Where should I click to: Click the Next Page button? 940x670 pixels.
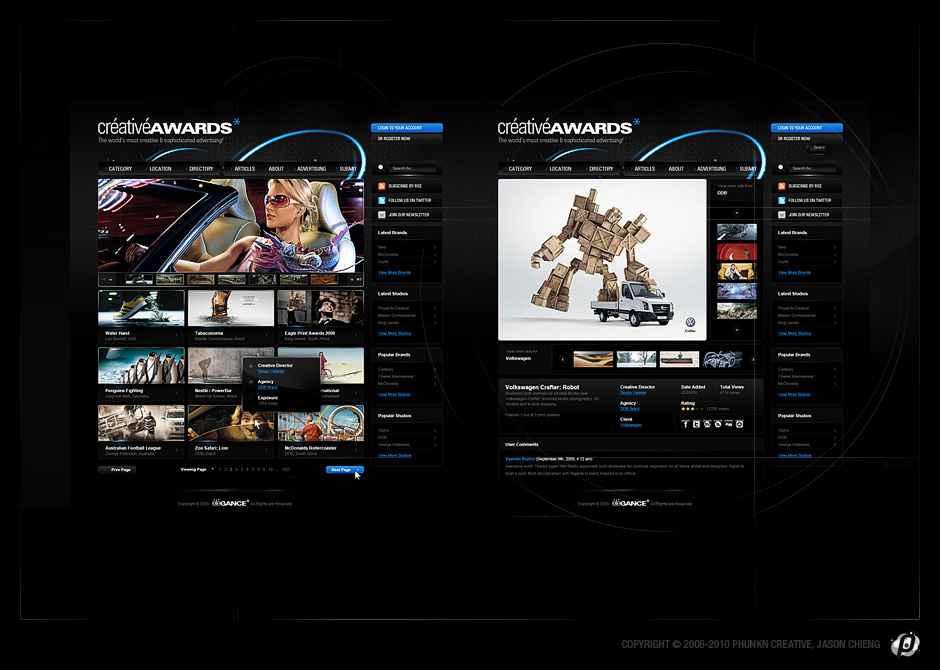344,469
